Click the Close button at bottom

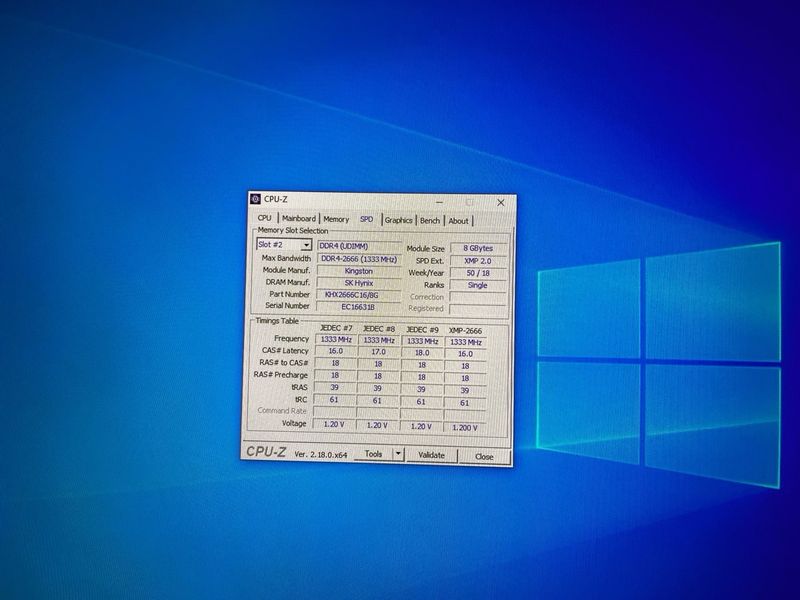tap(484, 457)
